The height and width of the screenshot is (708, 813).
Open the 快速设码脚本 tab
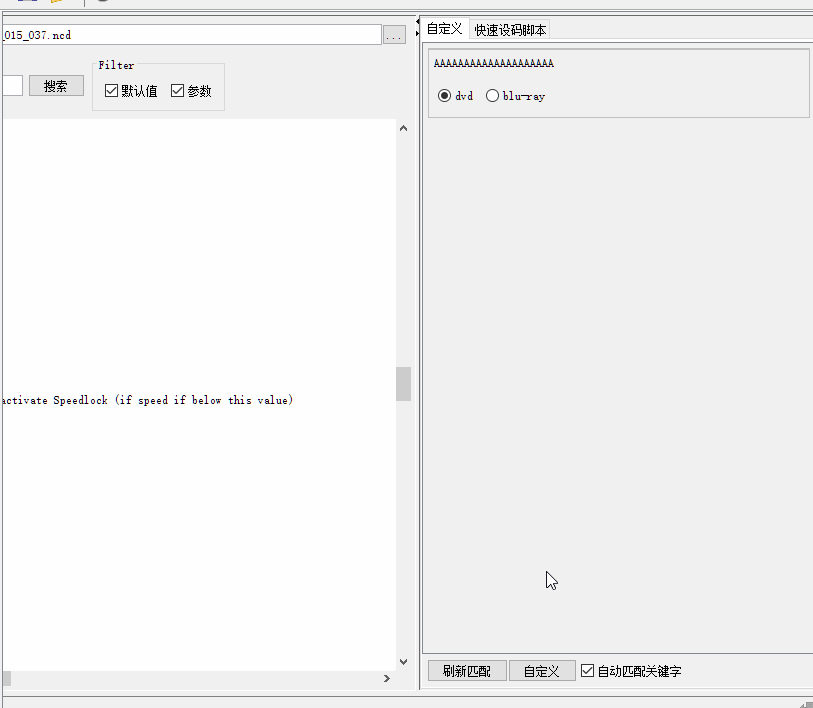pos(510,30)
